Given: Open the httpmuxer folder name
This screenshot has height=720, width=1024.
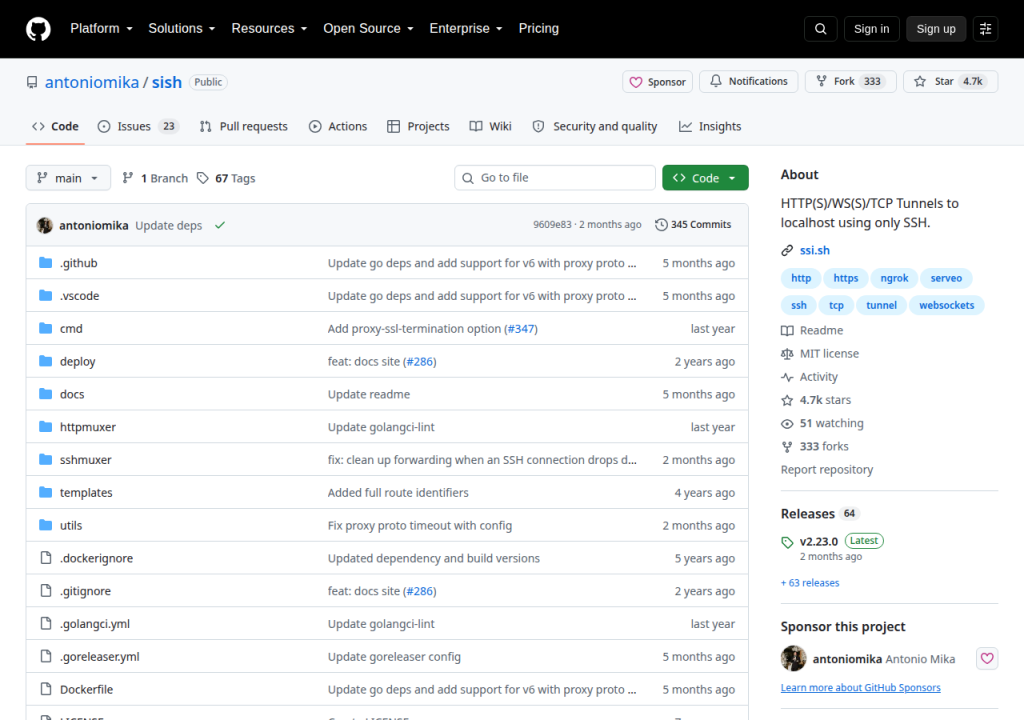Looking at the screenshot, I should coord(88,427).
